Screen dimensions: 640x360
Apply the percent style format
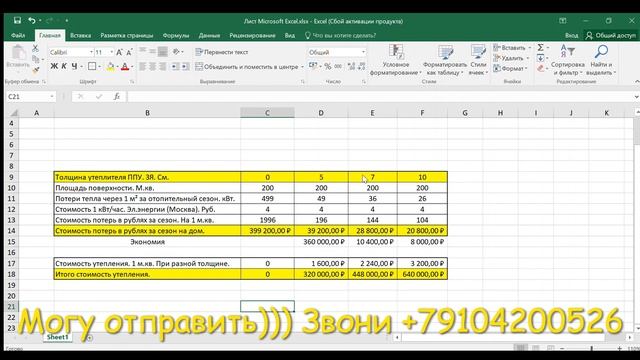pyautogui.click(x=327, y=66)
